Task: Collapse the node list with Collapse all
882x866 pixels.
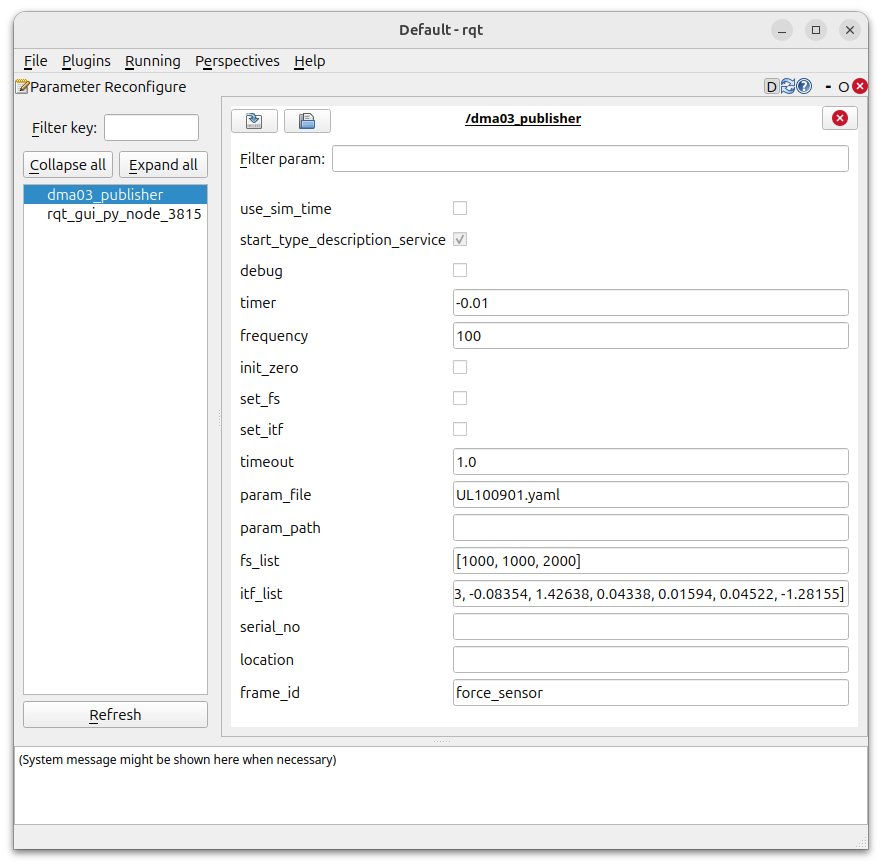Action: click(67, 164)
